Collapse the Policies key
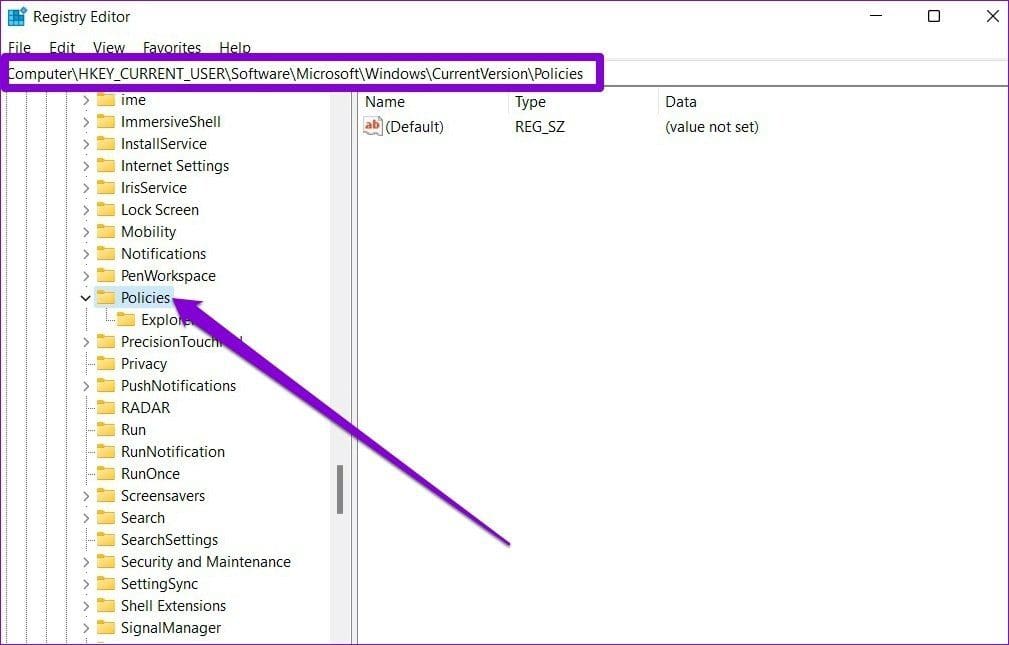1009x645 pixels. click(x=85, y=298)
